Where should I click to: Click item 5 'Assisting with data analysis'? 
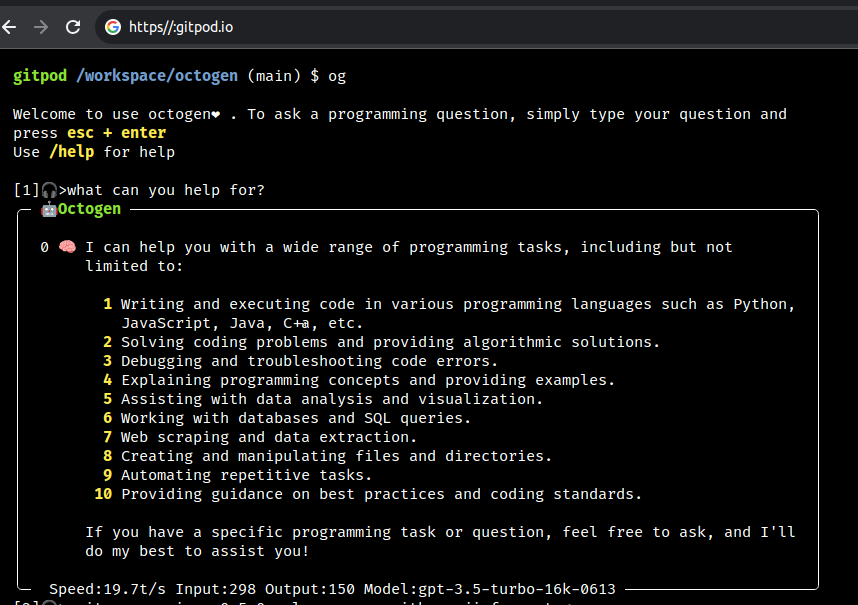(x=332, y=399)
